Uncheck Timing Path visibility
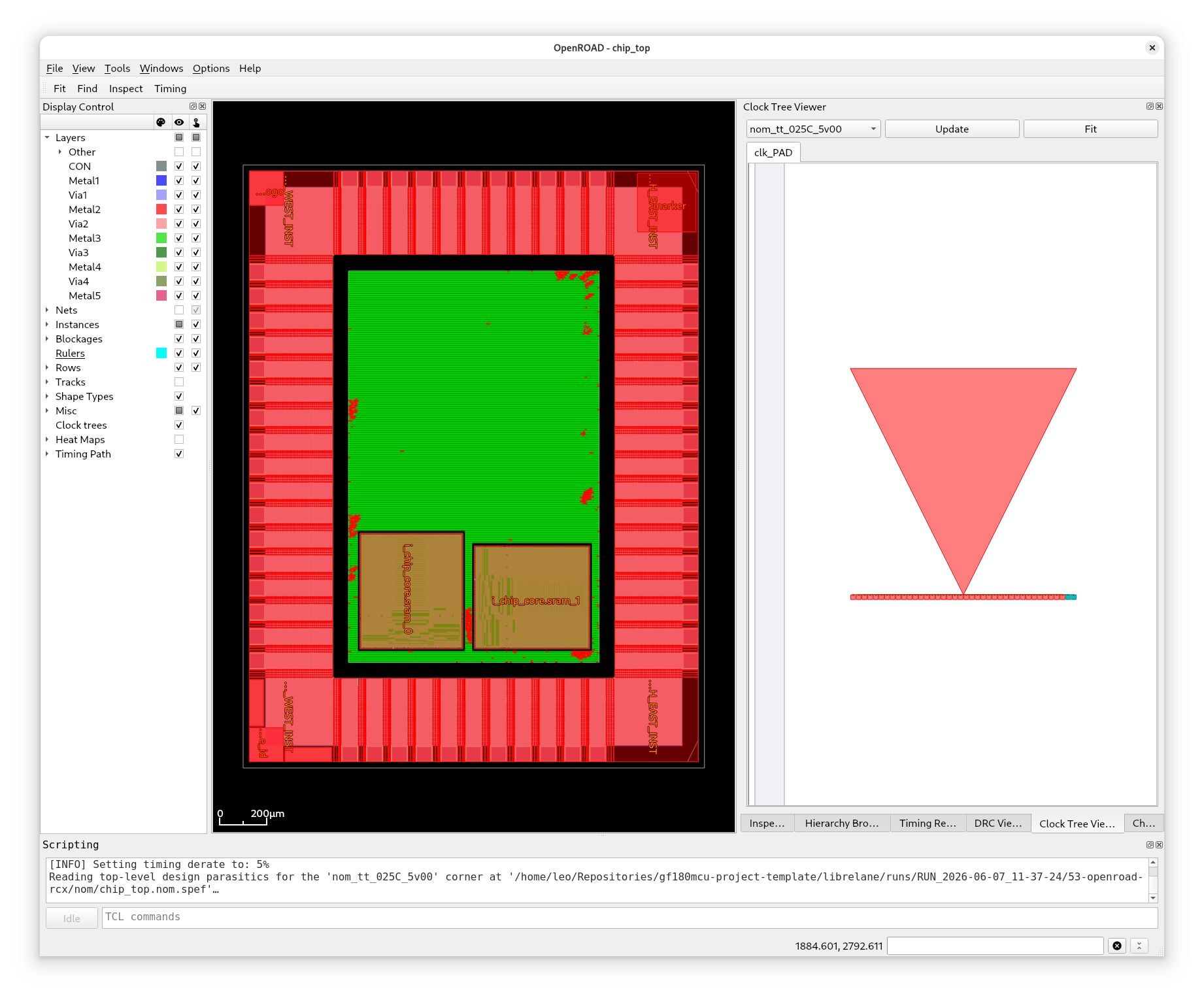This screenshot has height=1000, width=1204. (x=179, y=454)
